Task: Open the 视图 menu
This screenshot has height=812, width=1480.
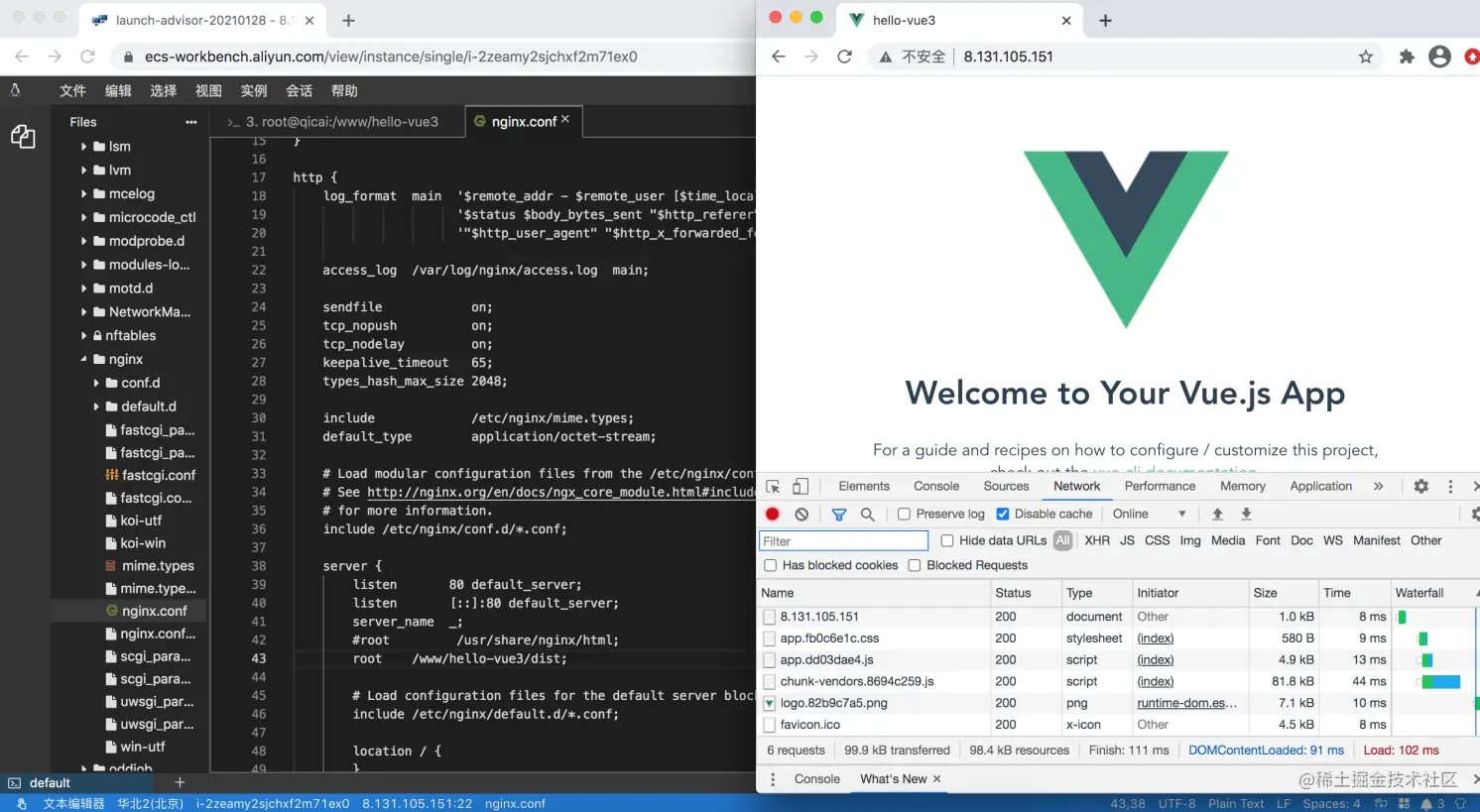Action: (208, 90)
